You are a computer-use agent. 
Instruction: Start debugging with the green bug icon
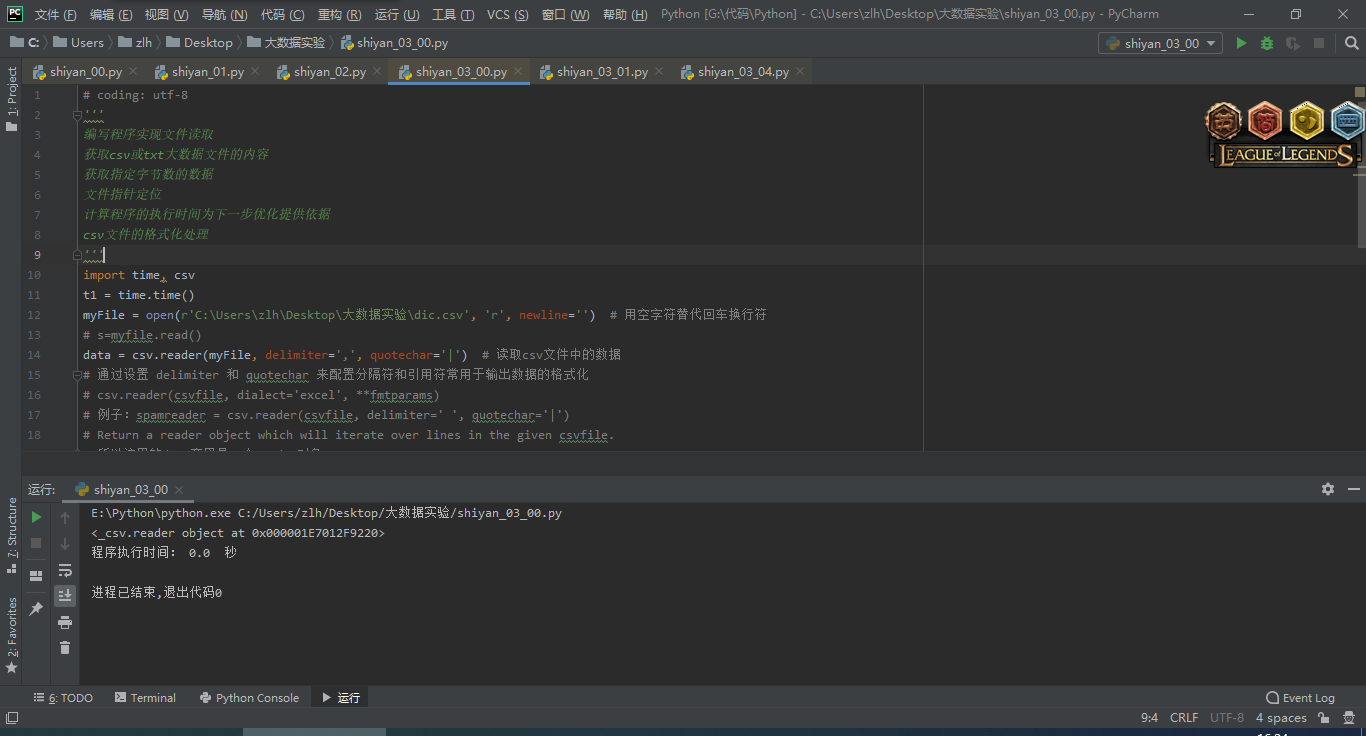1267,43
